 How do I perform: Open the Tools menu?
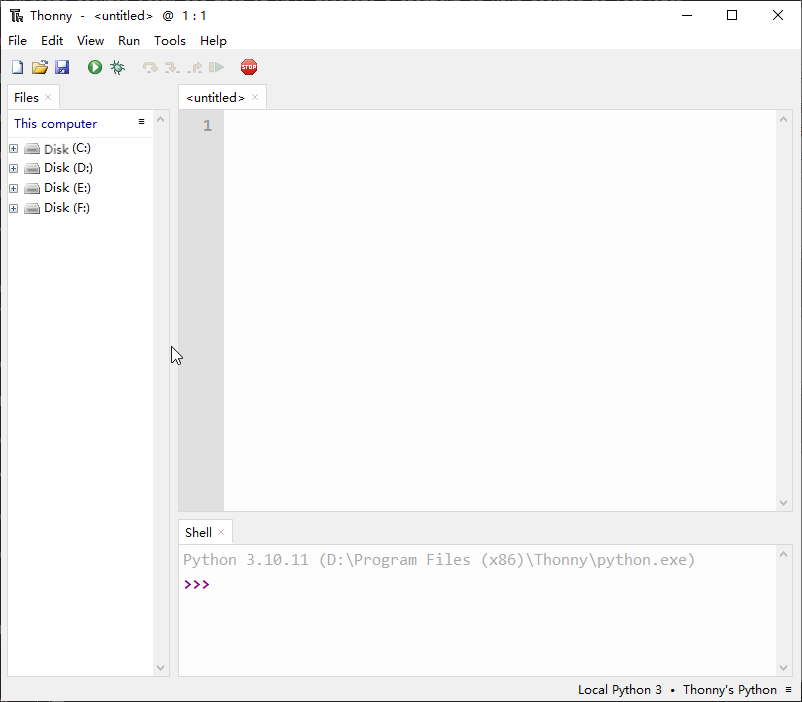(x=170, y=40)
